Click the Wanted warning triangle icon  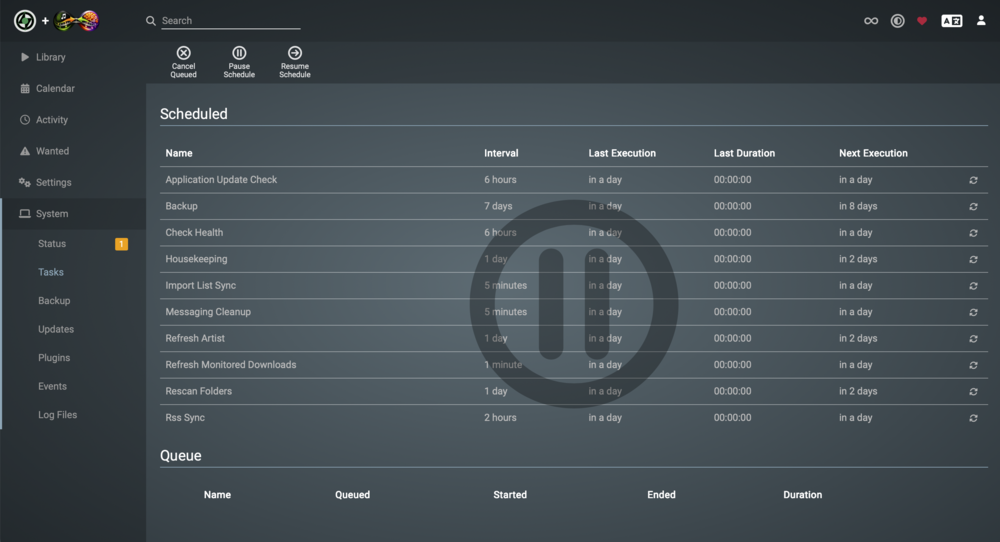coord(25,150)
